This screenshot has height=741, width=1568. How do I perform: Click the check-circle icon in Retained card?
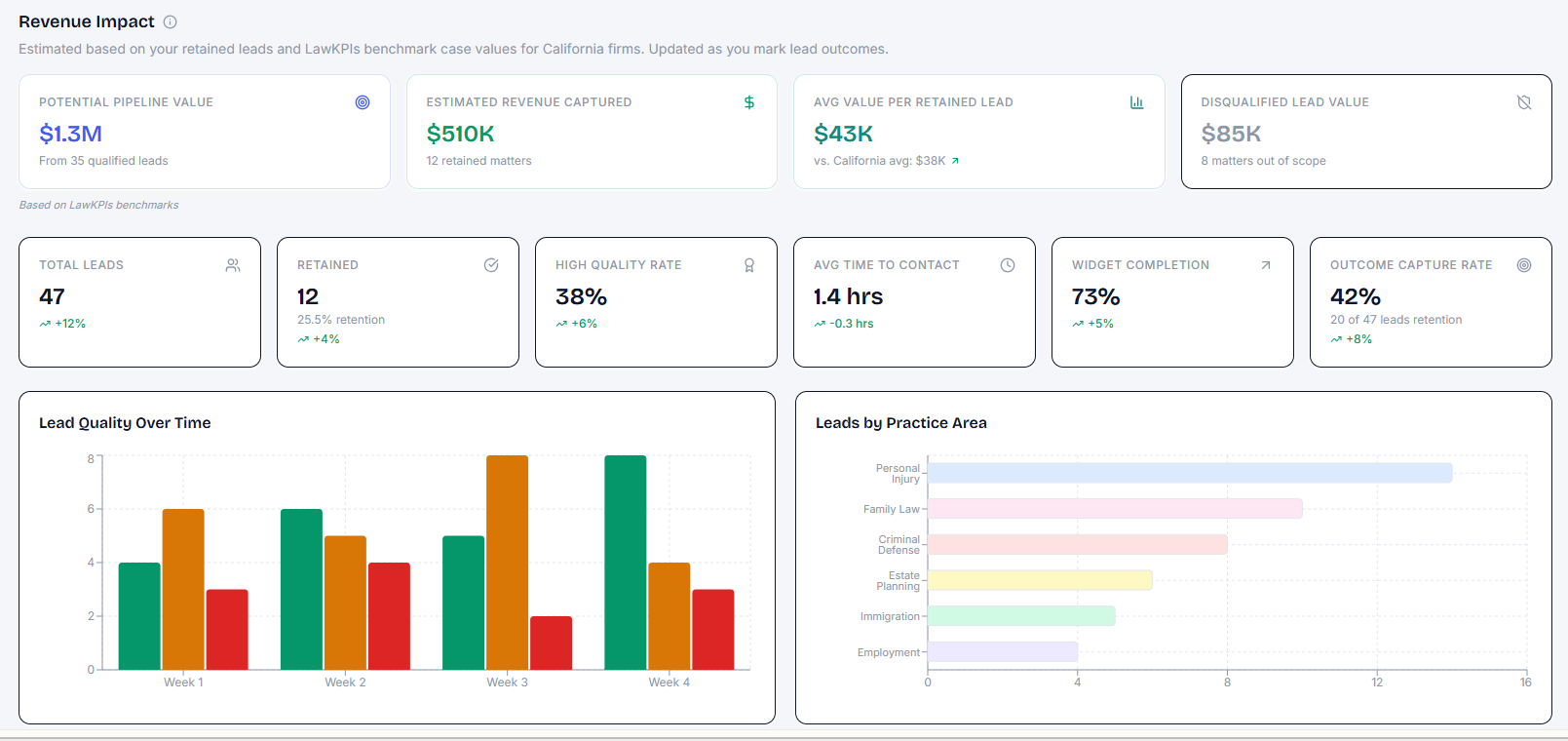point(491,265)
